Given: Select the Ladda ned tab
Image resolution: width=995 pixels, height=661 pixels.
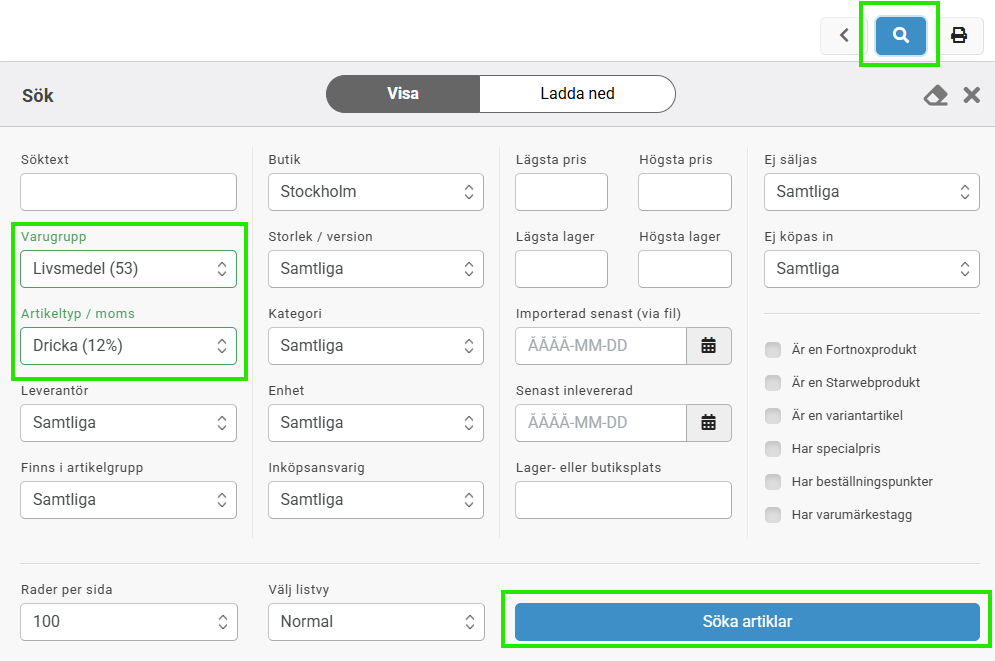Looking at the screenshot, I should (x=577, y=95).
